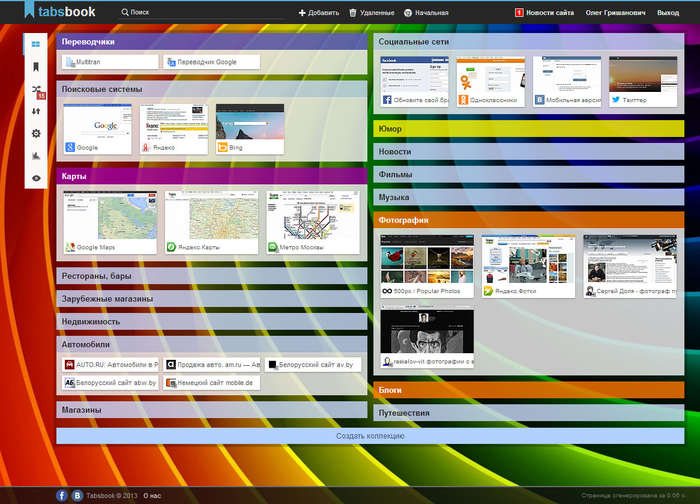Open the Белорусский сайт av.by bookmark
Image resolution: width=700 pixels, height=504 pixels.
[x=313, y=365]
